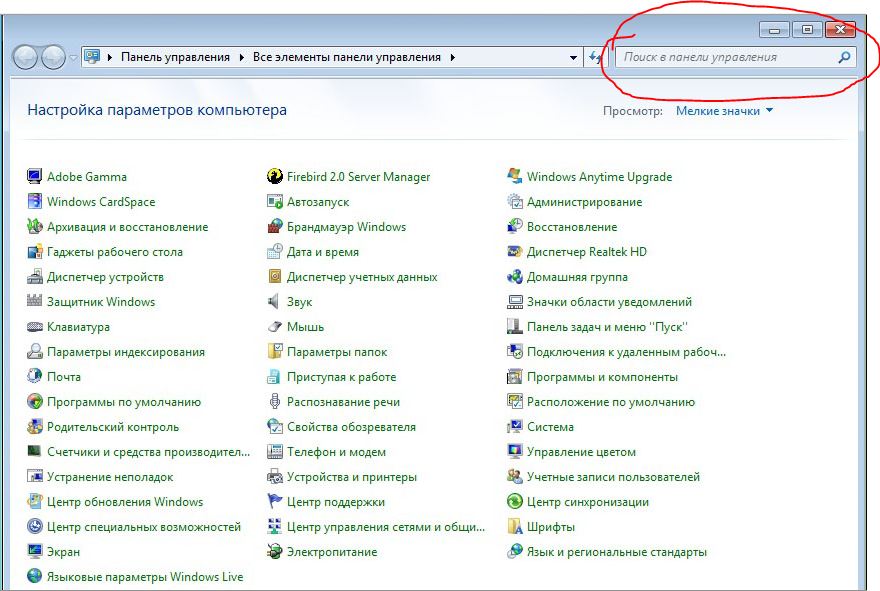Click the Родительский контроль icon

34,427
